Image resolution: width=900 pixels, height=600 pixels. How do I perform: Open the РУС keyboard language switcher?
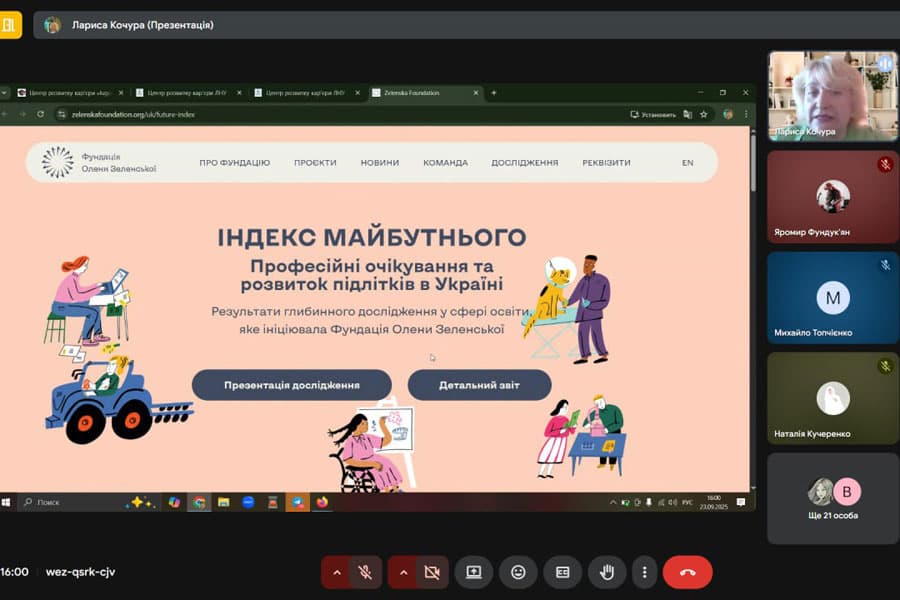tap(688, 502)
